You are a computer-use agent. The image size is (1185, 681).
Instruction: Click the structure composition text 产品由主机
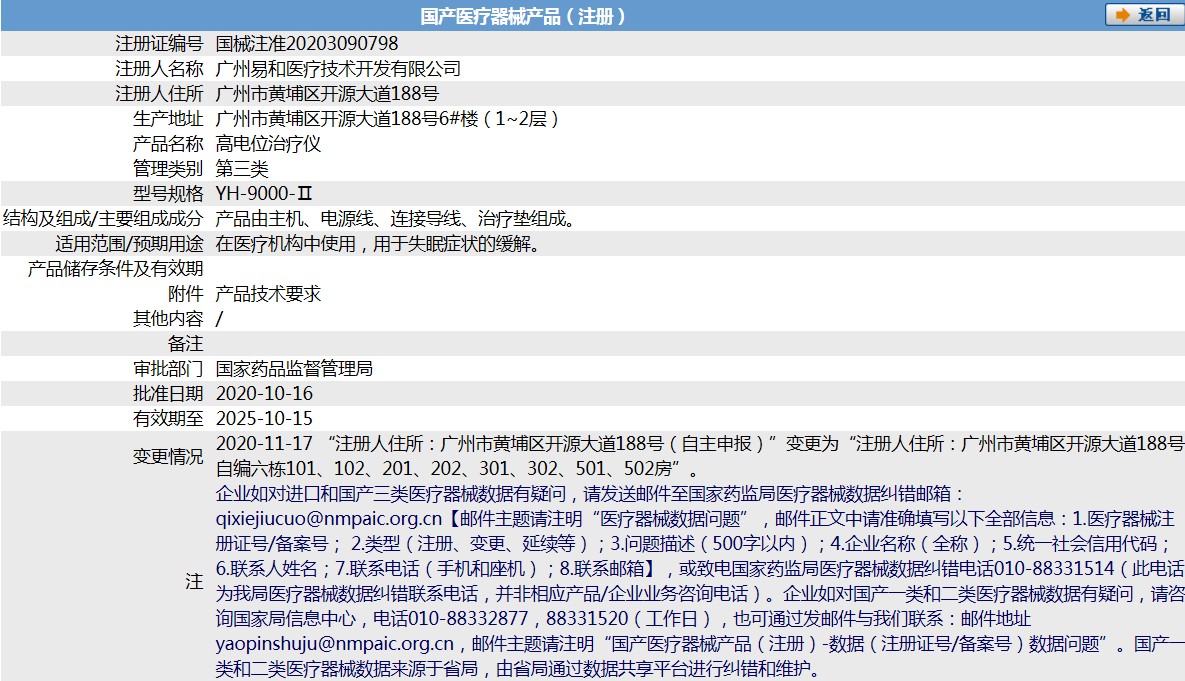(259, 218)
